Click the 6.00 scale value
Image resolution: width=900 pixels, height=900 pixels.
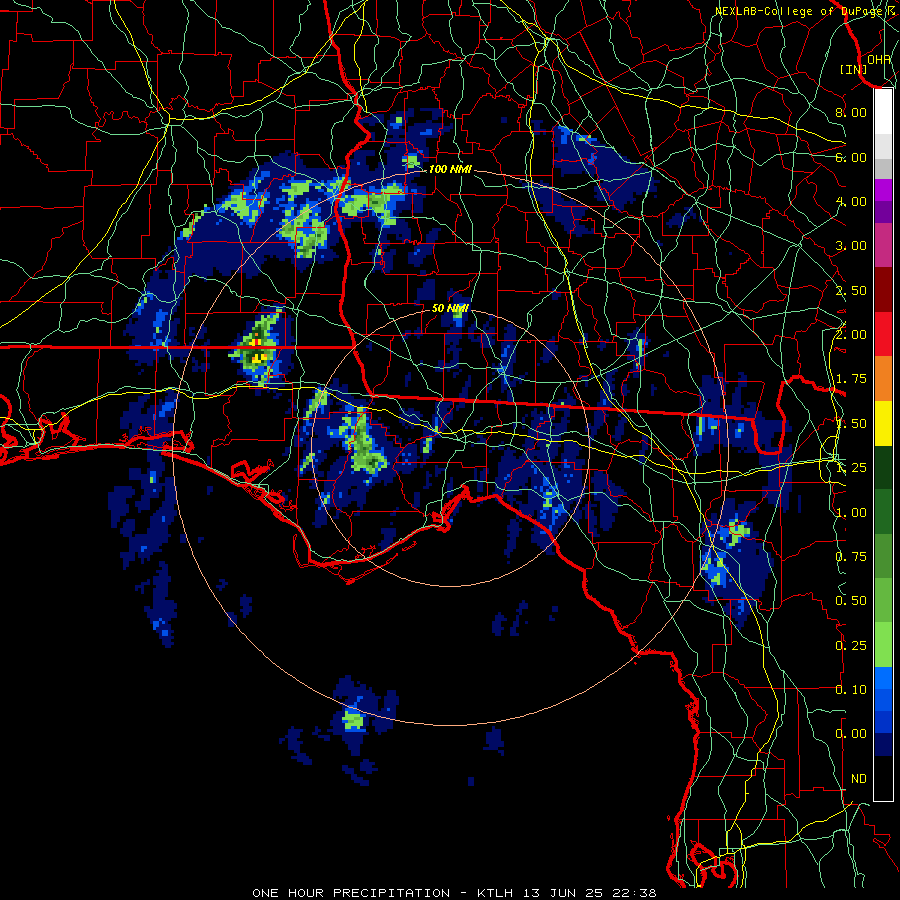tap(851, 157)
